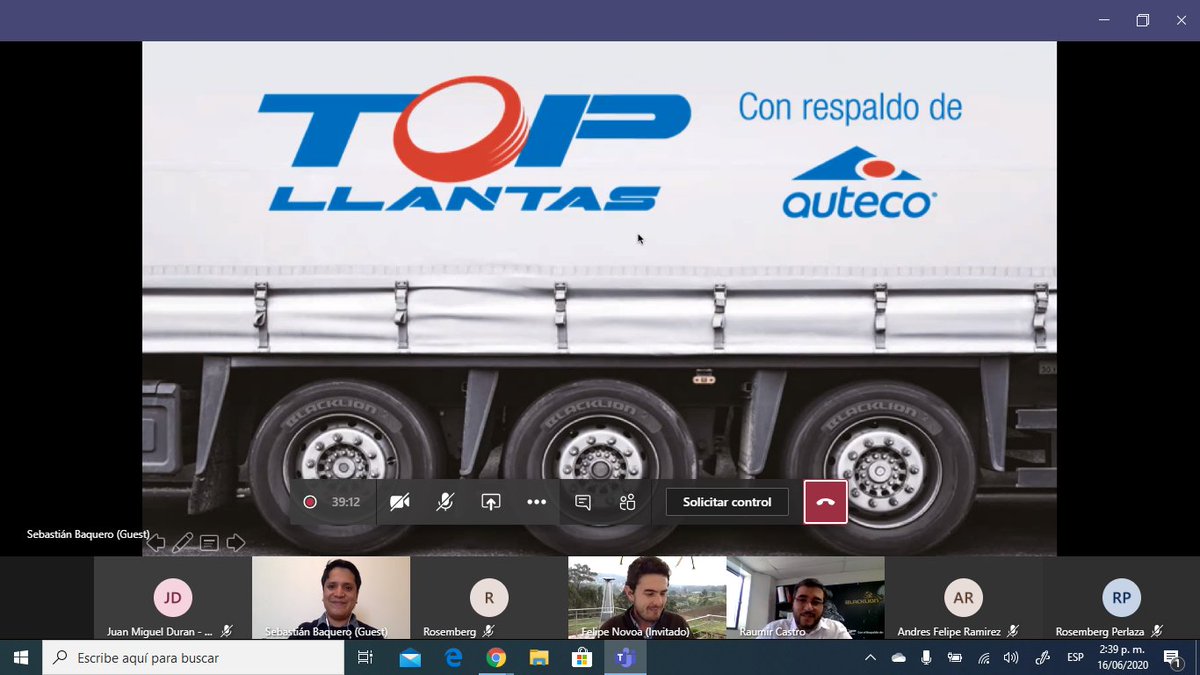Select the pen annotation tool
The image size is (1200, 675).
coord(182,543)
